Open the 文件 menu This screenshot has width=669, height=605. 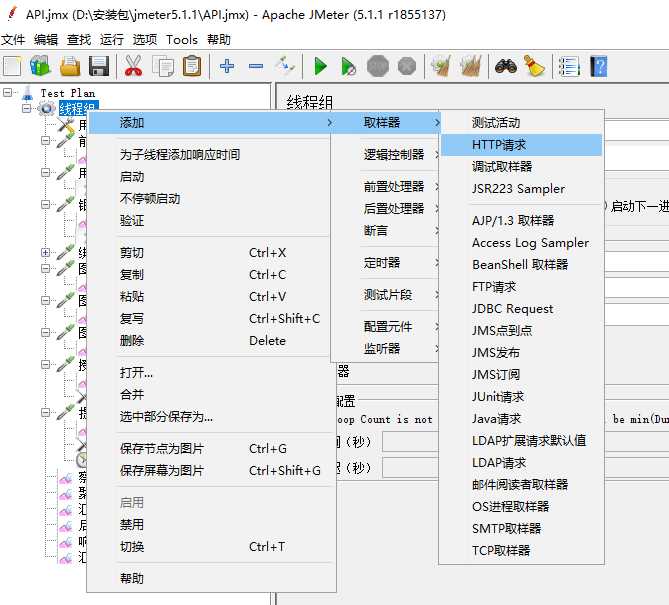(x=13, y=40)
